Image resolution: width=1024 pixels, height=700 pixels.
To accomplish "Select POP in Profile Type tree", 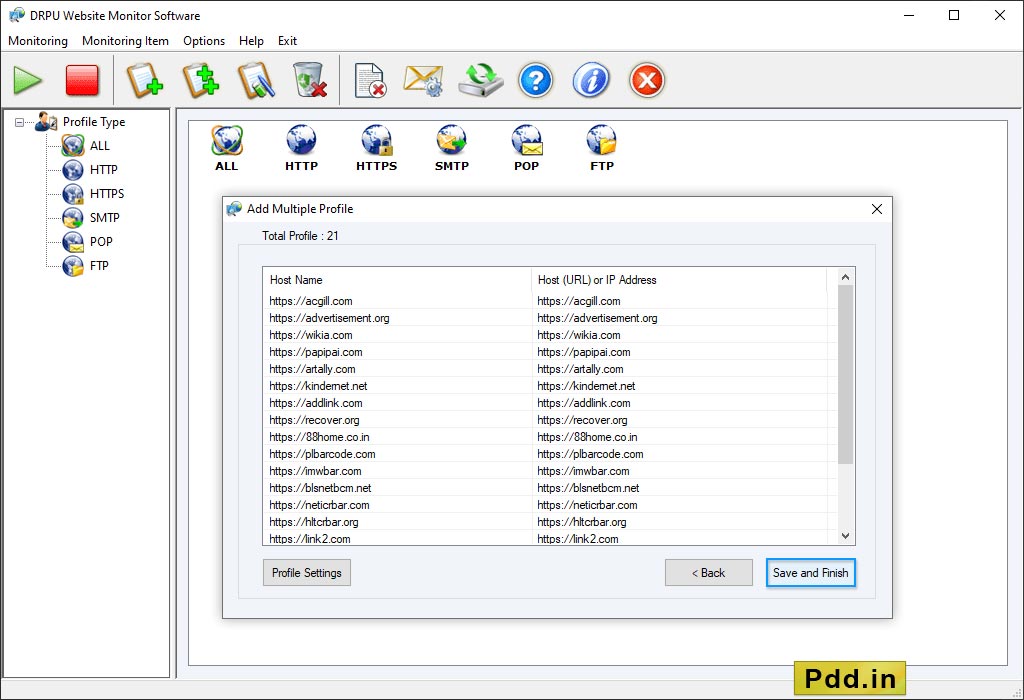I will tap(101, 242).
